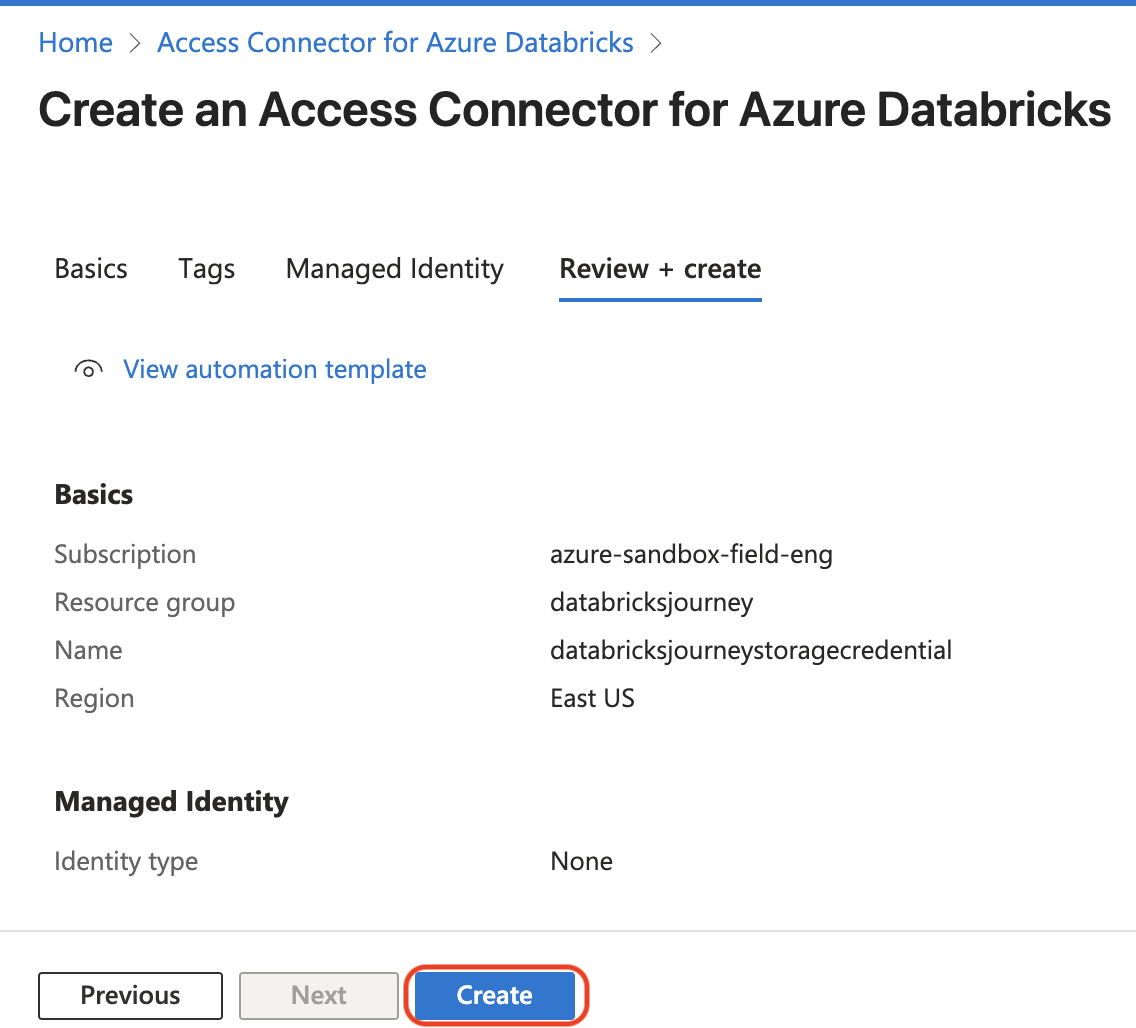Click the eye icon beside View automation template
1136x1028 pixels.
(88, 370)
